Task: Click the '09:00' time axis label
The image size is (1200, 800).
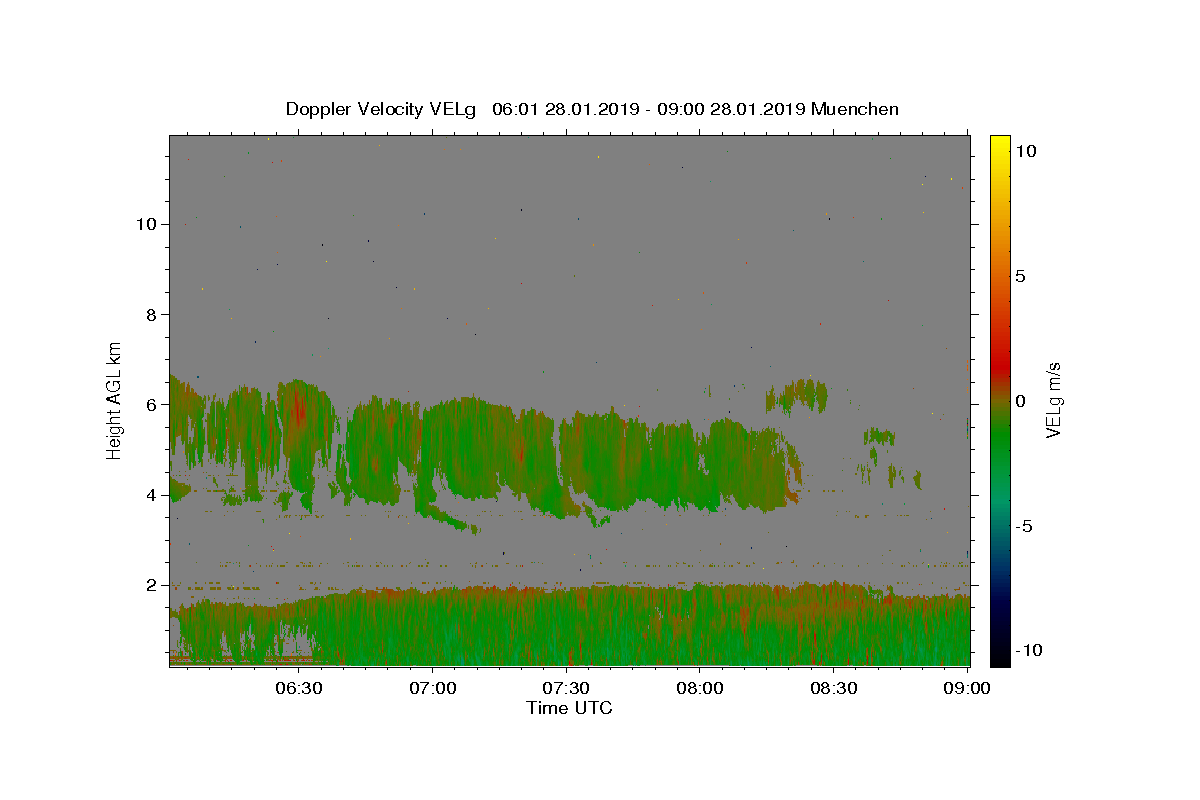Action: tap(967, 688)
